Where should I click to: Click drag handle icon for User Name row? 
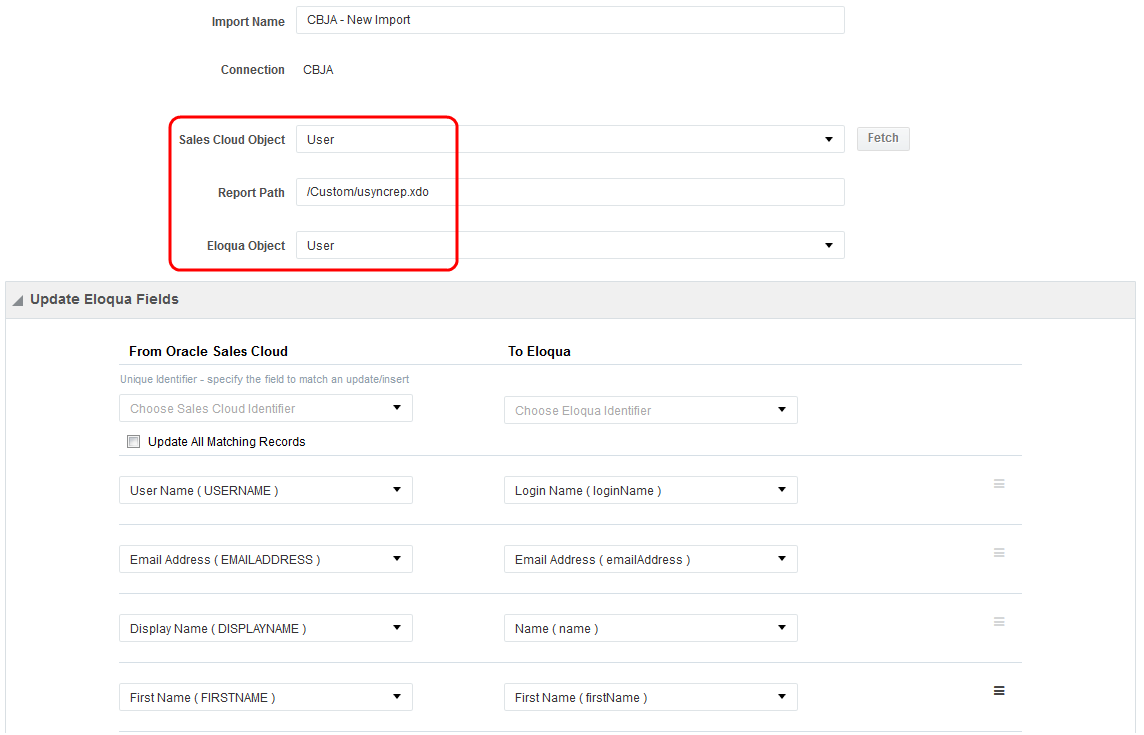(998, 484)
